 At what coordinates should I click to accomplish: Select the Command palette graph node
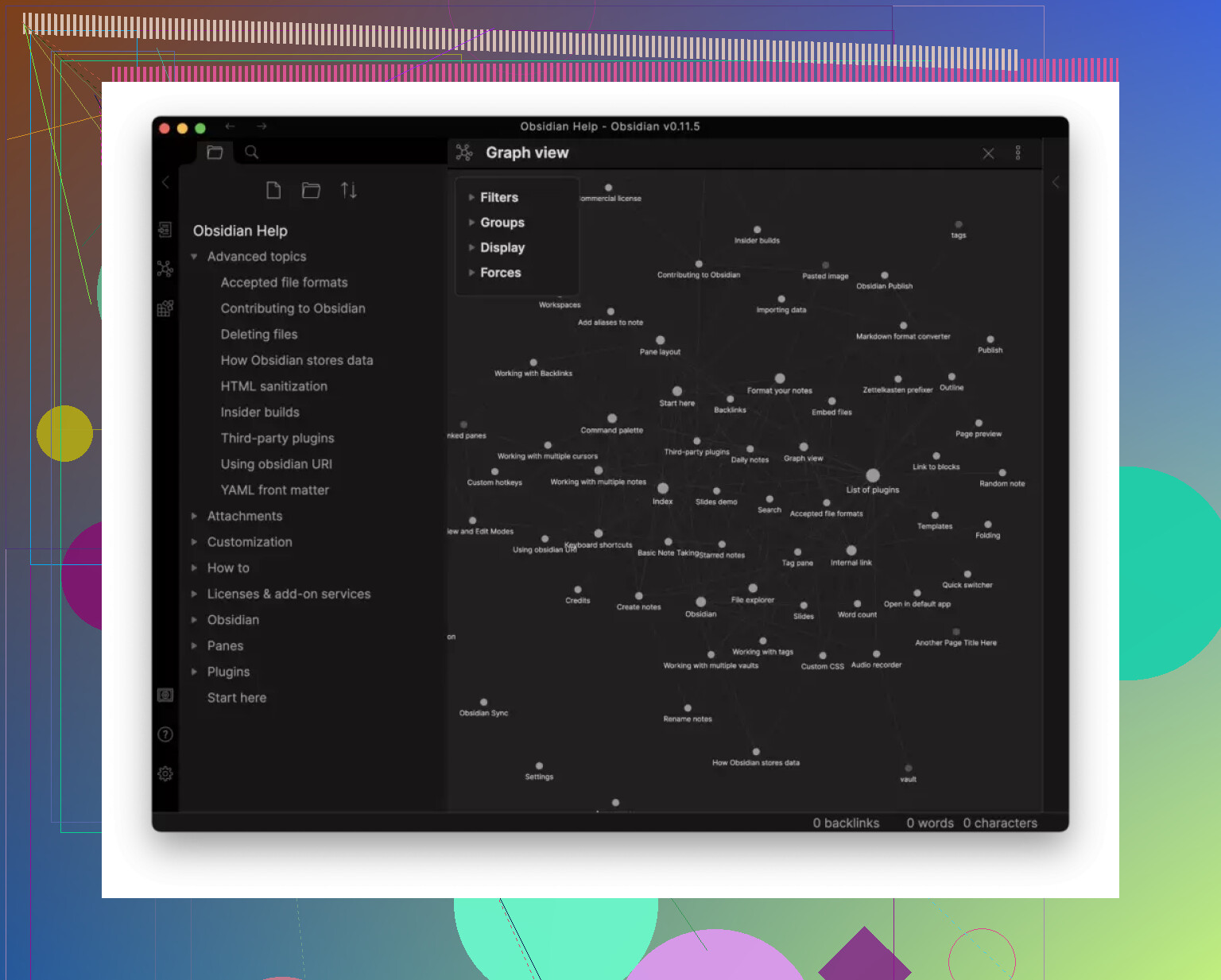[x=612, y=418]
